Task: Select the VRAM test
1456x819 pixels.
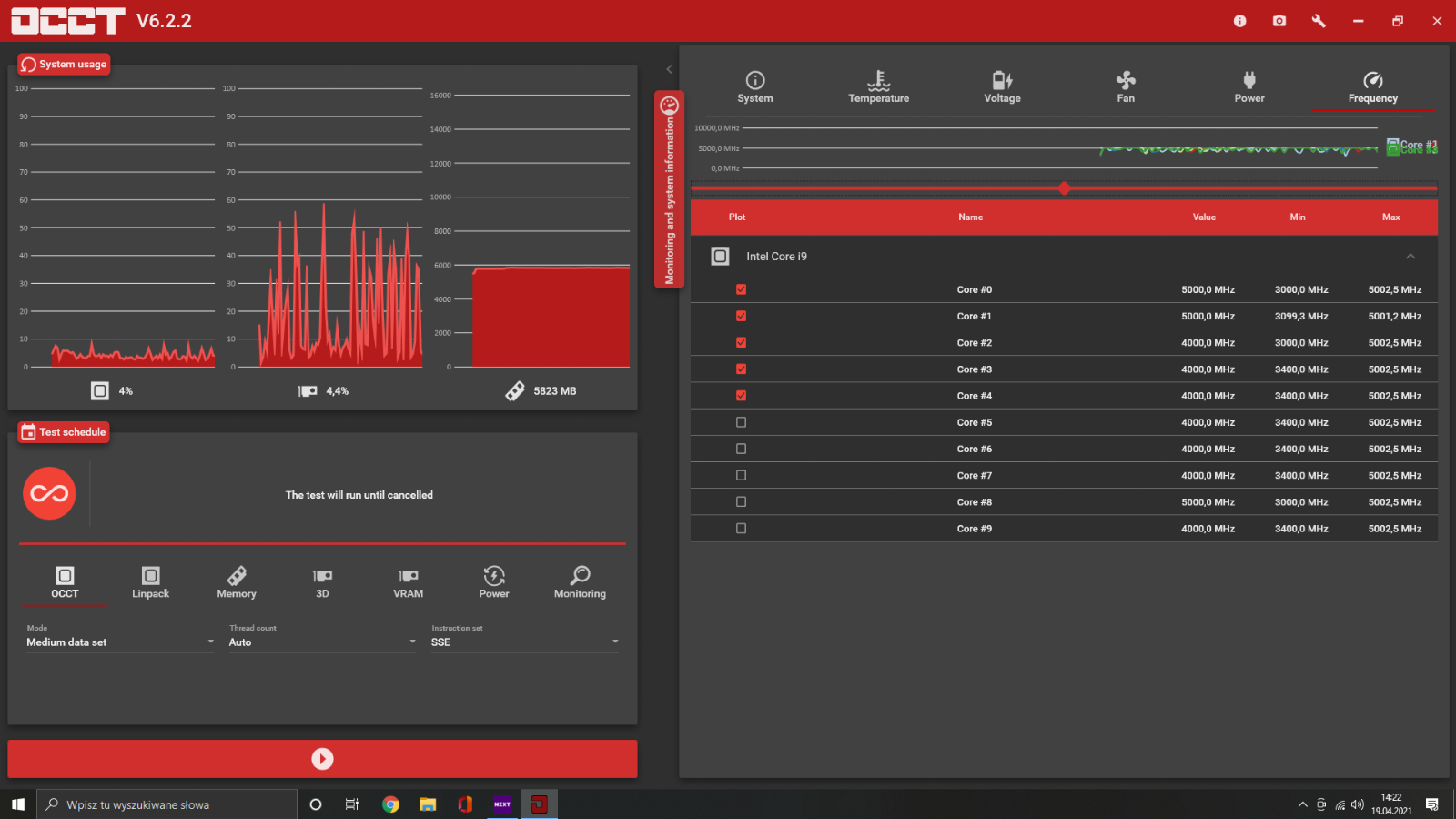Action: [409, 582]
